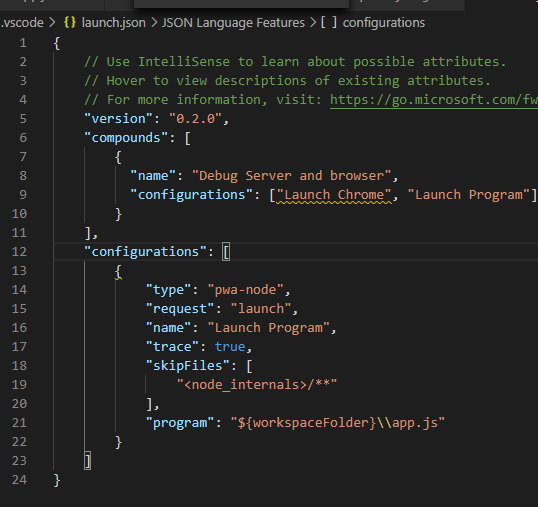
Task: Click the array brackets icon in breadcrumb
Action: [329, 23]
